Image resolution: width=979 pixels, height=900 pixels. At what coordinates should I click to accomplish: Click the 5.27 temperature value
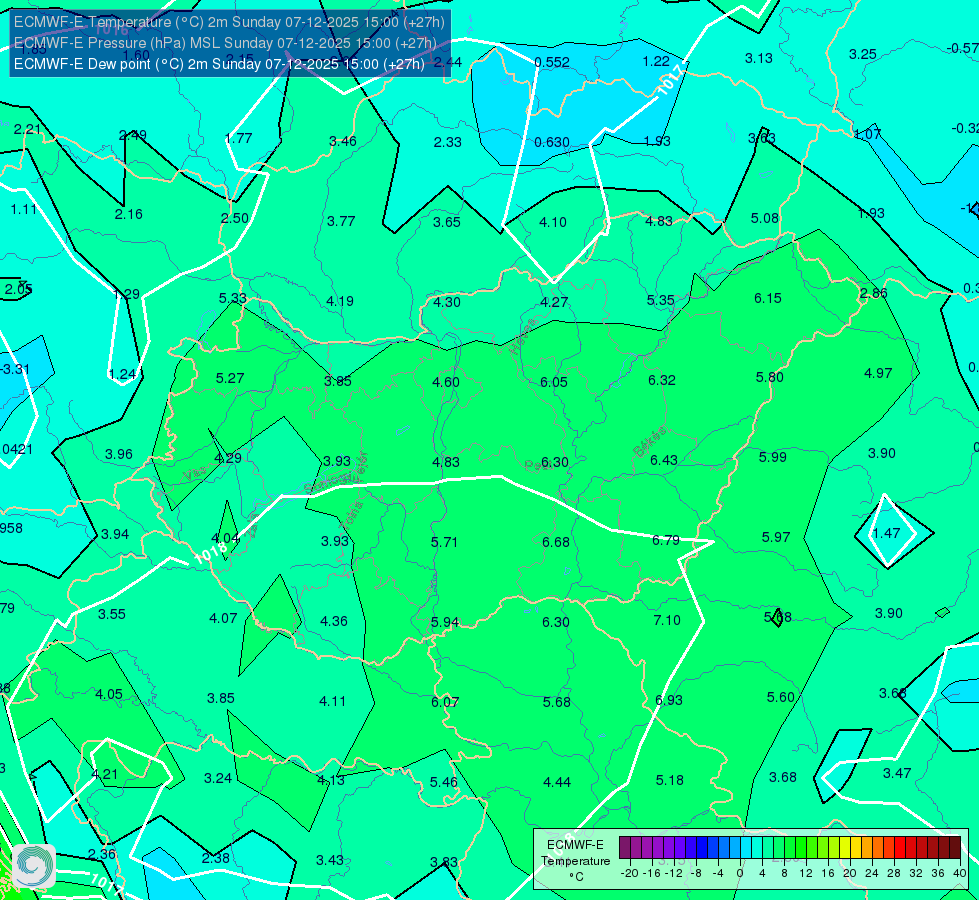pyautogui.click(x=230, y=378)
